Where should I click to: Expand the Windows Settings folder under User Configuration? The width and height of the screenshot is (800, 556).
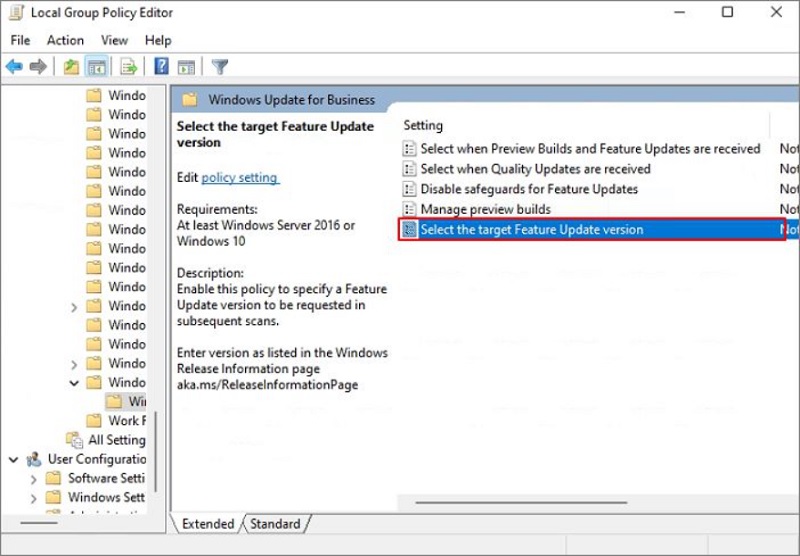click(x=33, y=497)
